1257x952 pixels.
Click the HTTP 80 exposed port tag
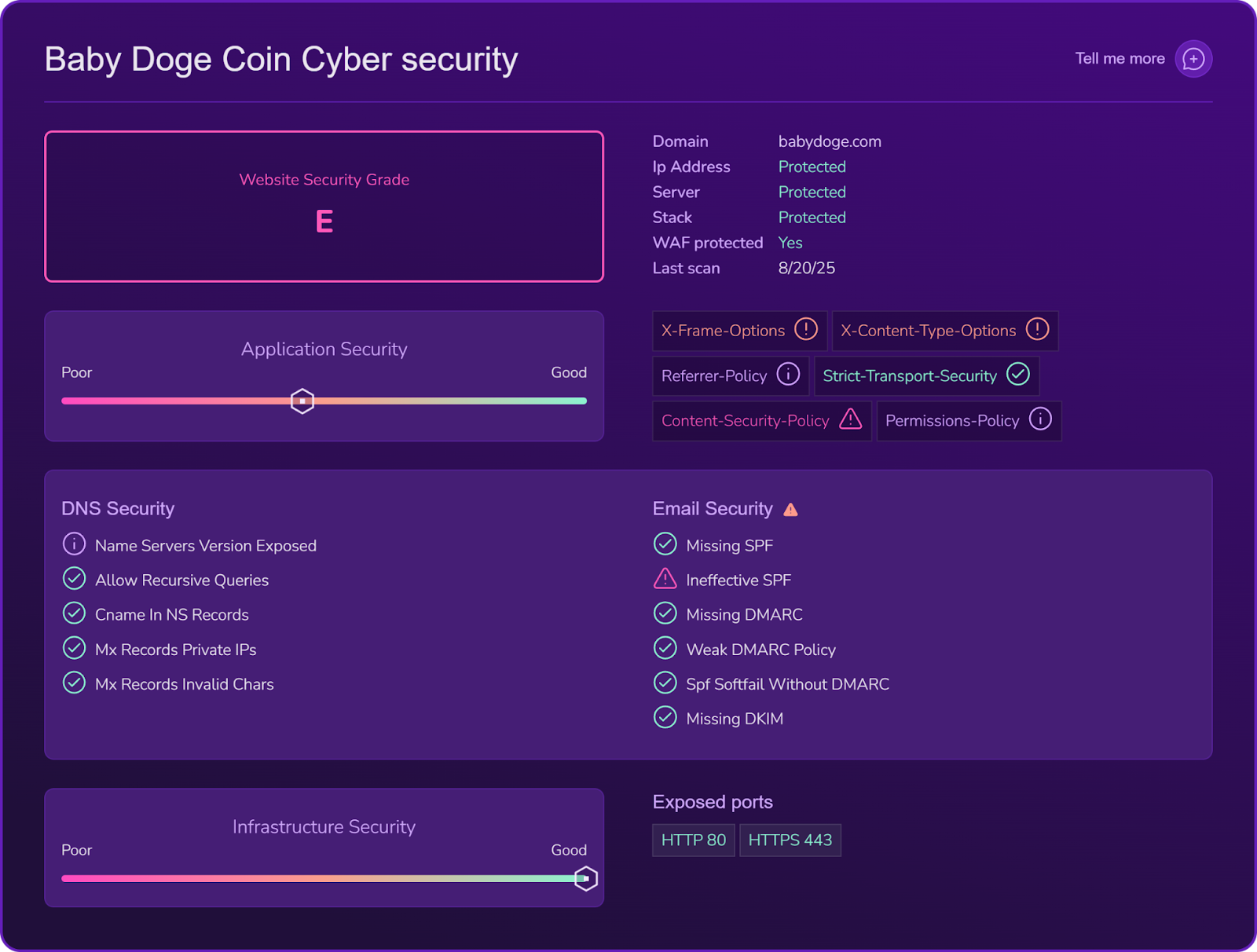pos(694,840)
